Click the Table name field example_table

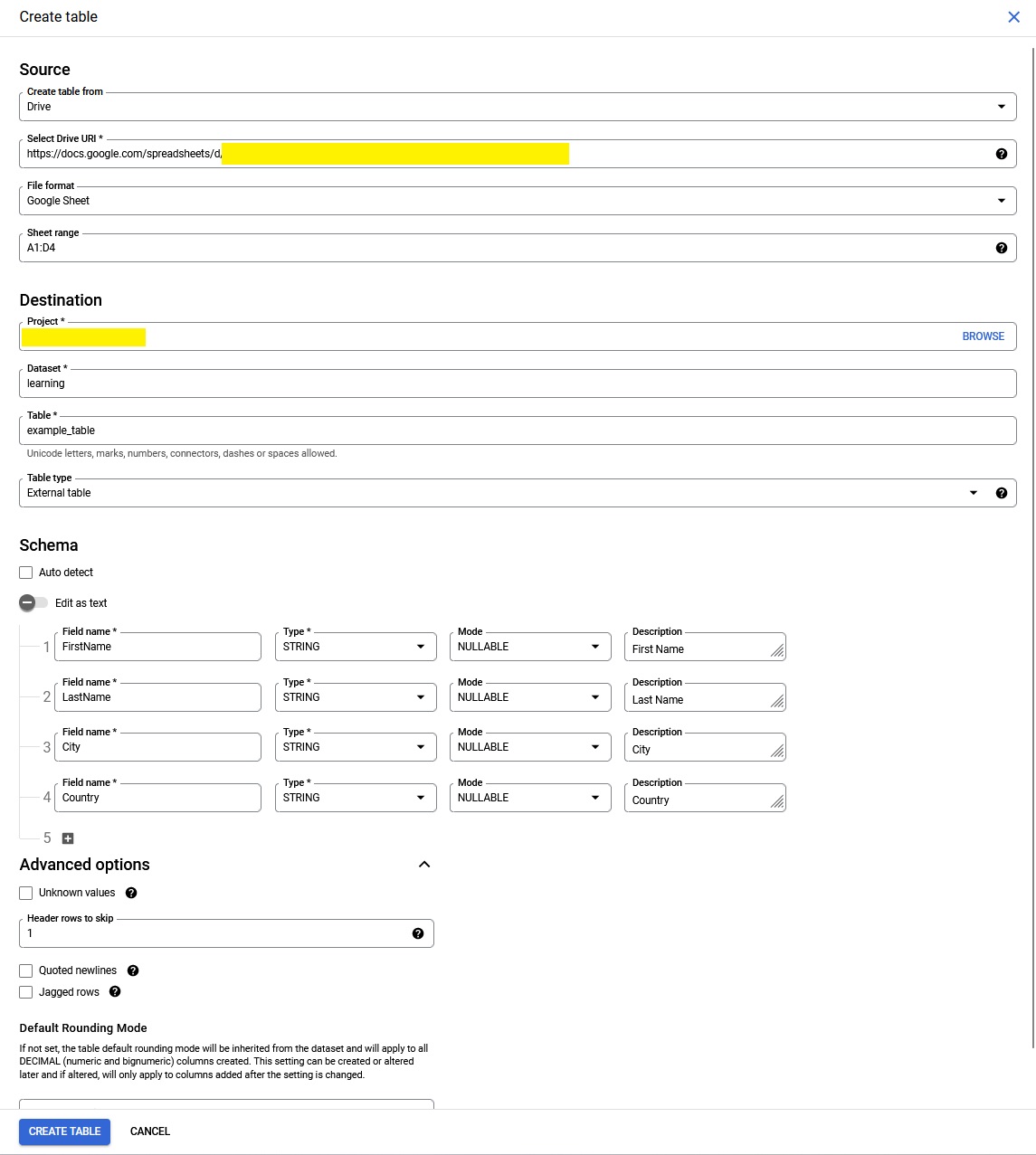pos(518,431)
